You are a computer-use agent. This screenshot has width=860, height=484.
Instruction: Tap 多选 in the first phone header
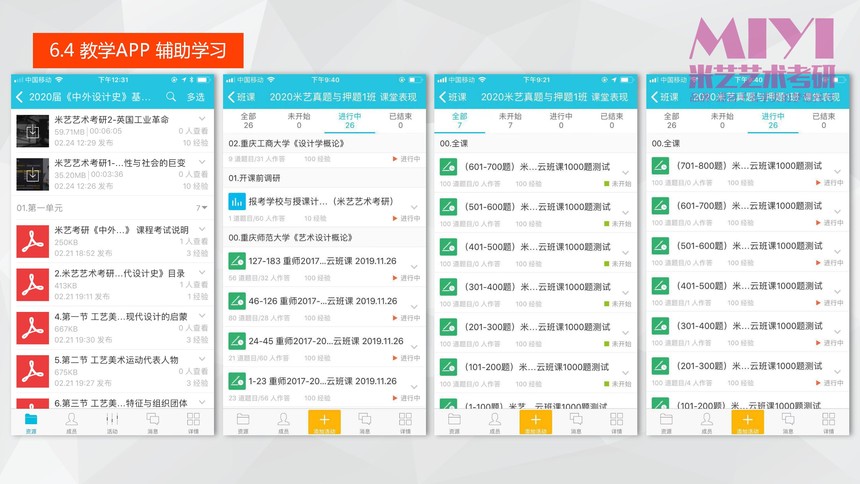pos(195,97)
